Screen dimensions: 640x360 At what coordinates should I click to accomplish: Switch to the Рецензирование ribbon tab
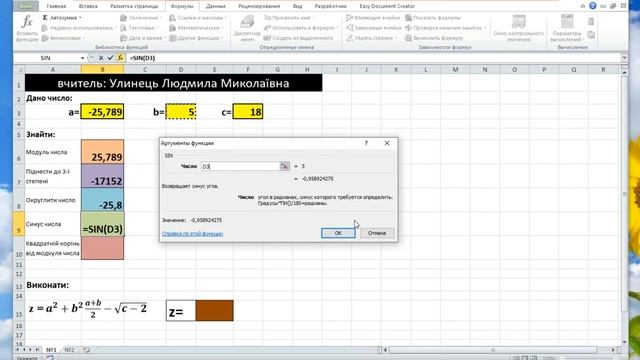point(259,7)
